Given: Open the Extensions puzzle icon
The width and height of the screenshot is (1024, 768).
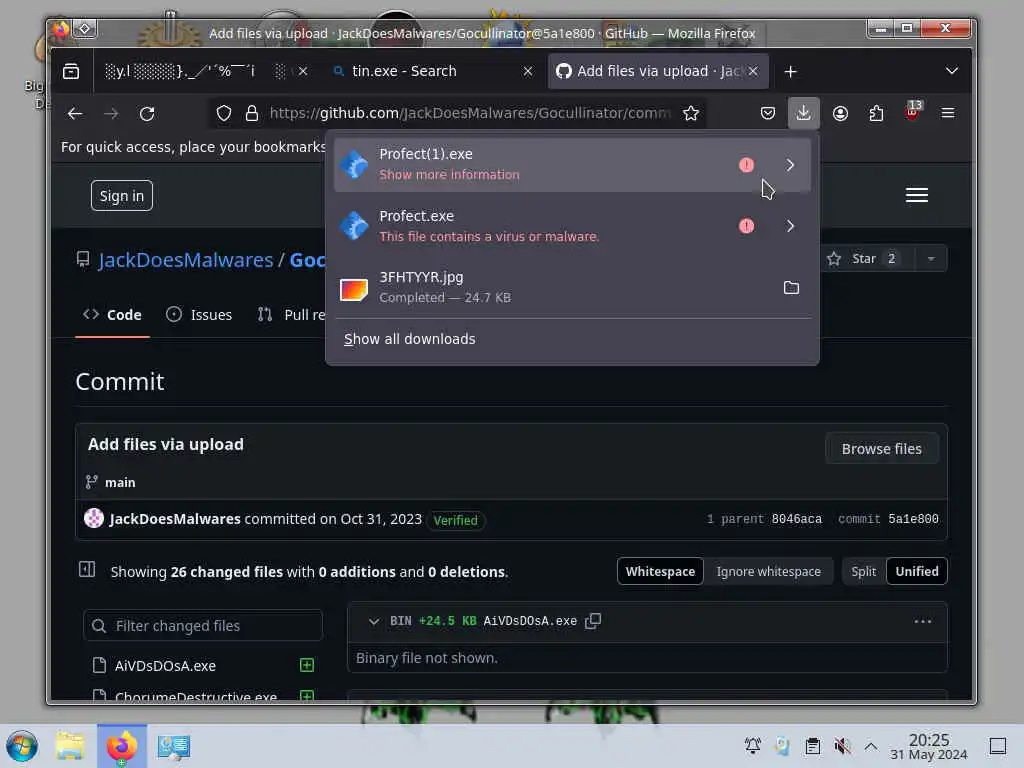Looking at the screenshot, I should [876, 114].
